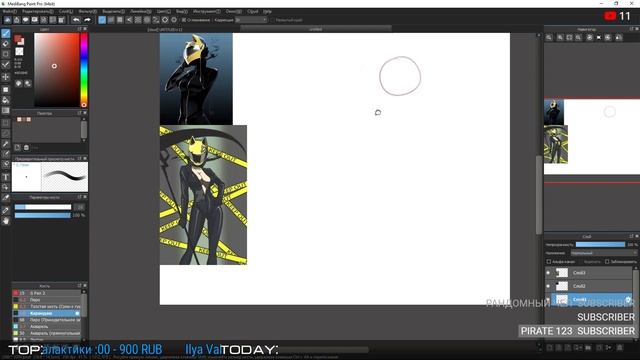Select the Text tool
640x360 pixels.
(6, 177)
